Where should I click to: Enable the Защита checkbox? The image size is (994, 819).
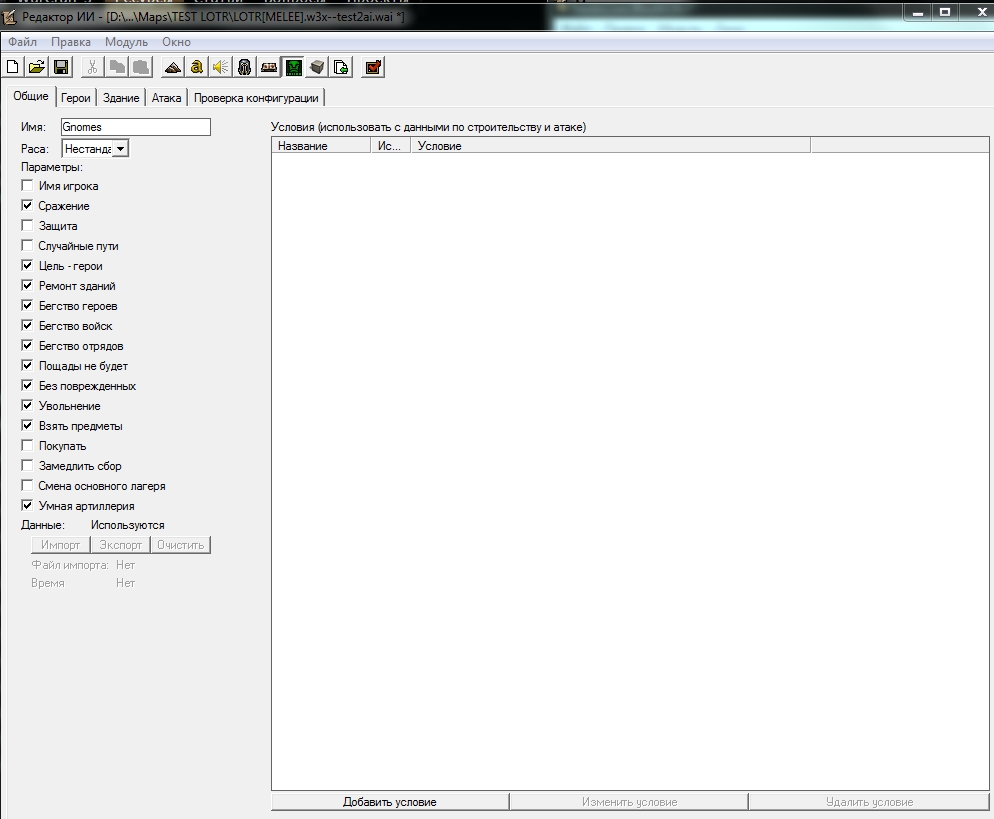[x=27, y=225]
